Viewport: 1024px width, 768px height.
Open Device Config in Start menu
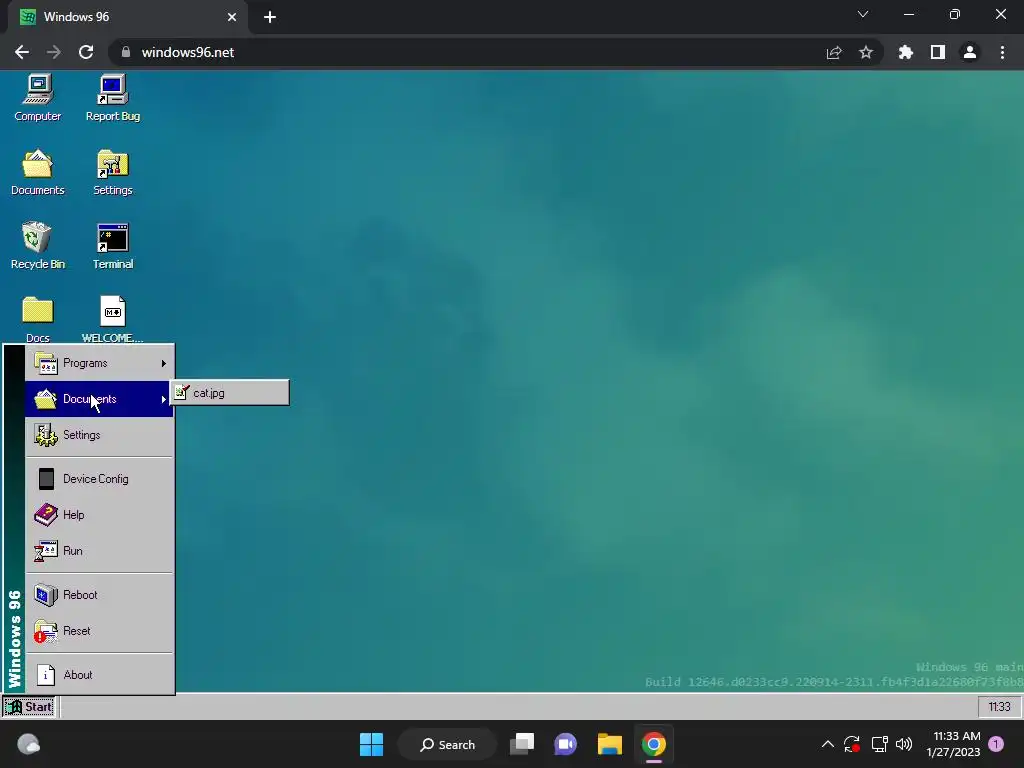(x=99, y=479)
